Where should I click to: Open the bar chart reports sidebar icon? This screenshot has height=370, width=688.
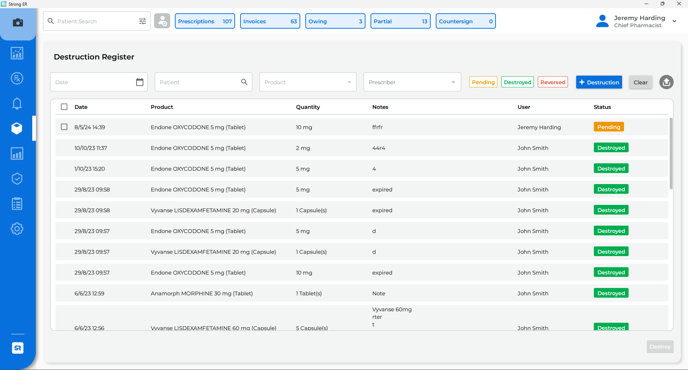17,154
